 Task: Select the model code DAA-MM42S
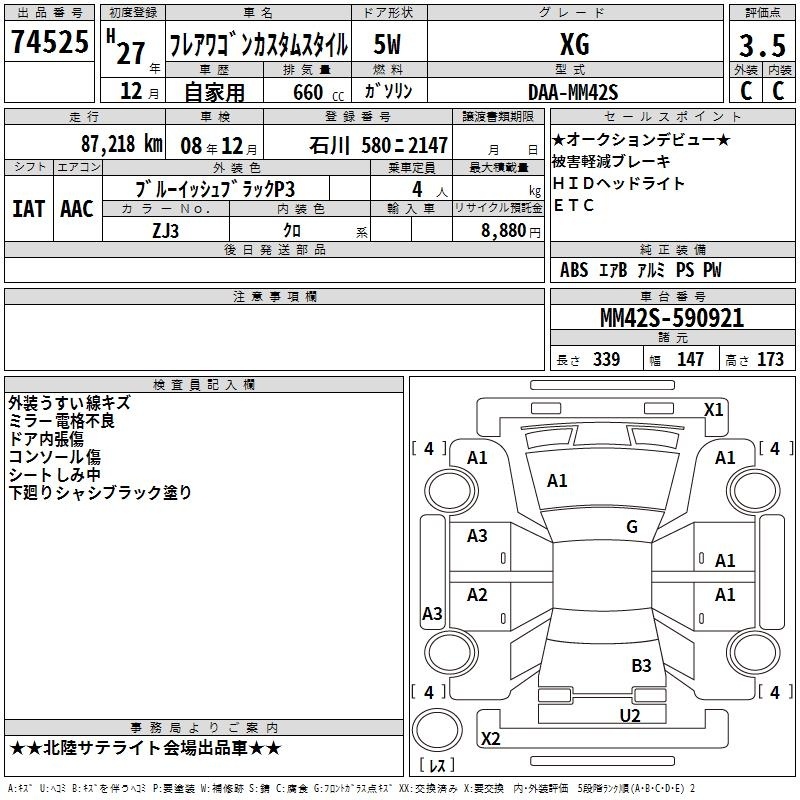(x=574, y=92)
